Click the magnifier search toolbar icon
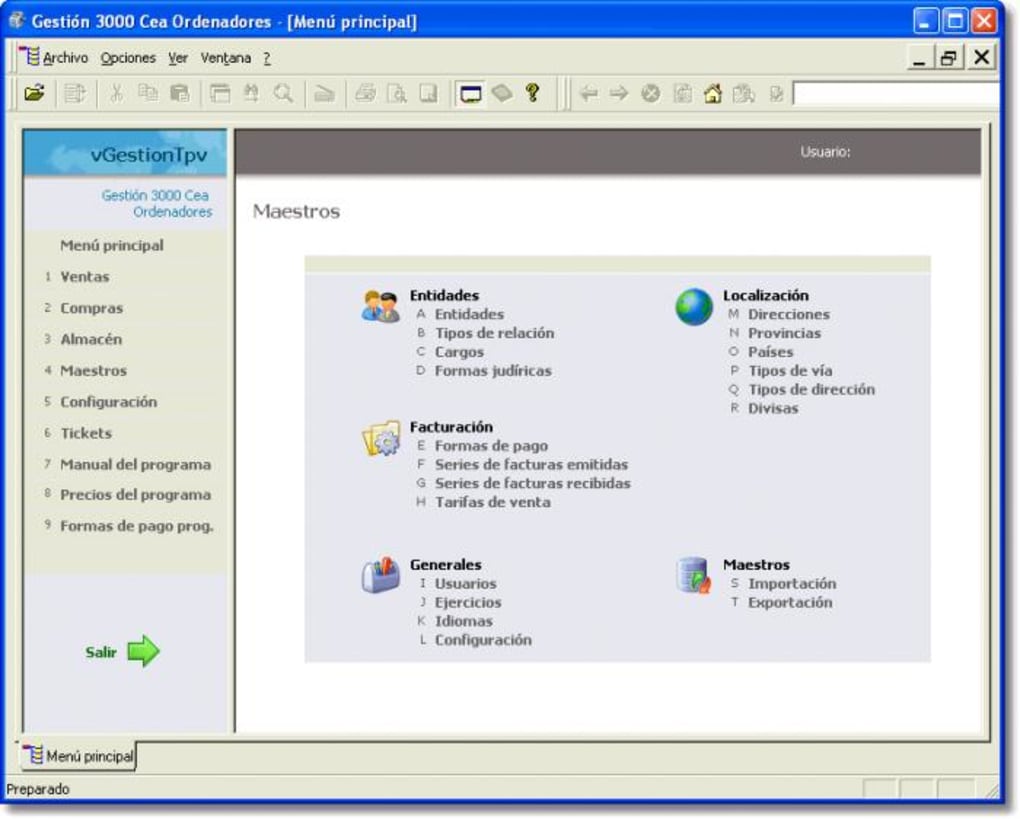 [283, 94]
